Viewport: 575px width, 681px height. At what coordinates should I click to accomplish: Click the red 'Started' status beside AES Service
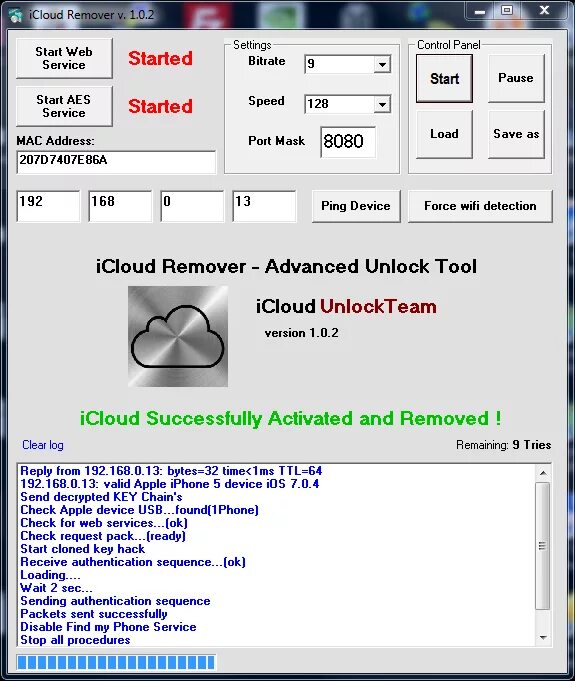pos(160,106)
